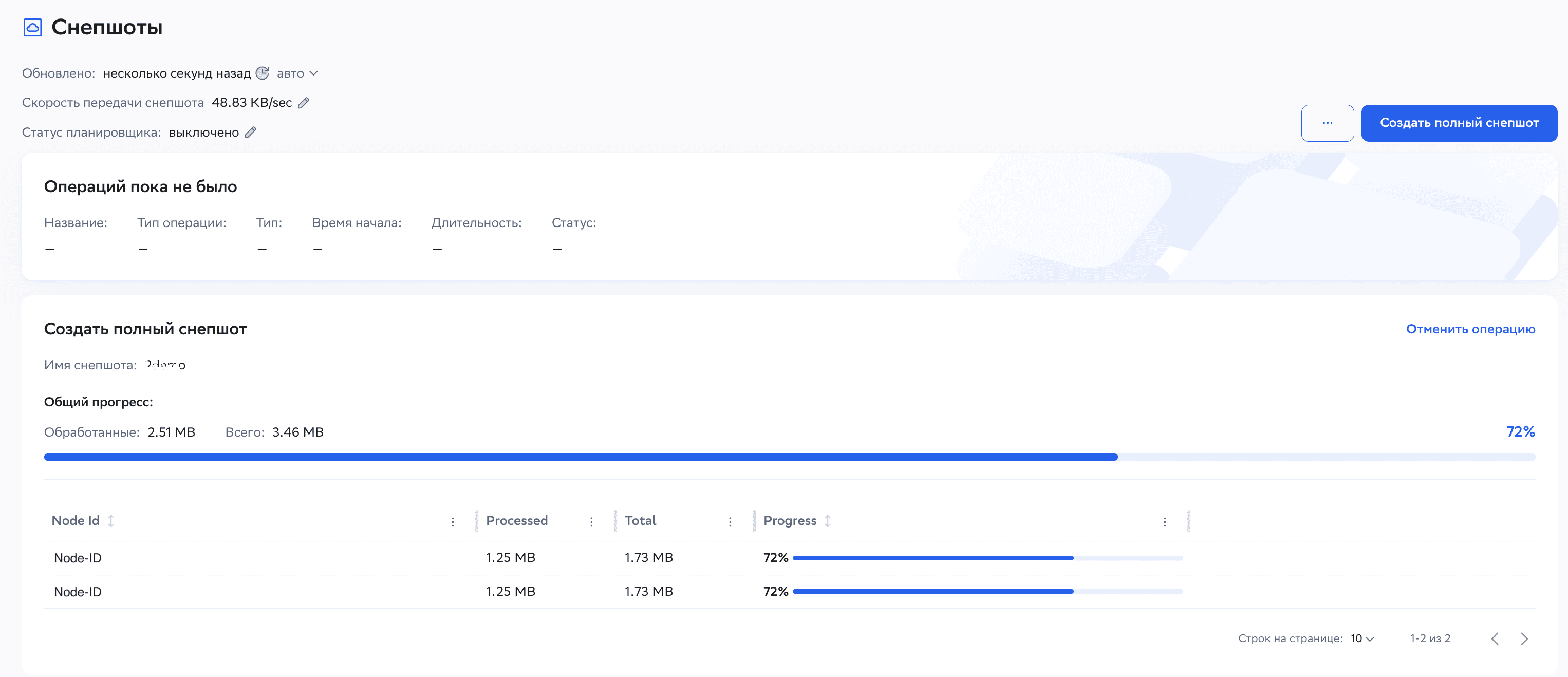Toggle ascending sort on Node Id column
The width and height of the screenshot is (1568, 677).
(111, 521)
